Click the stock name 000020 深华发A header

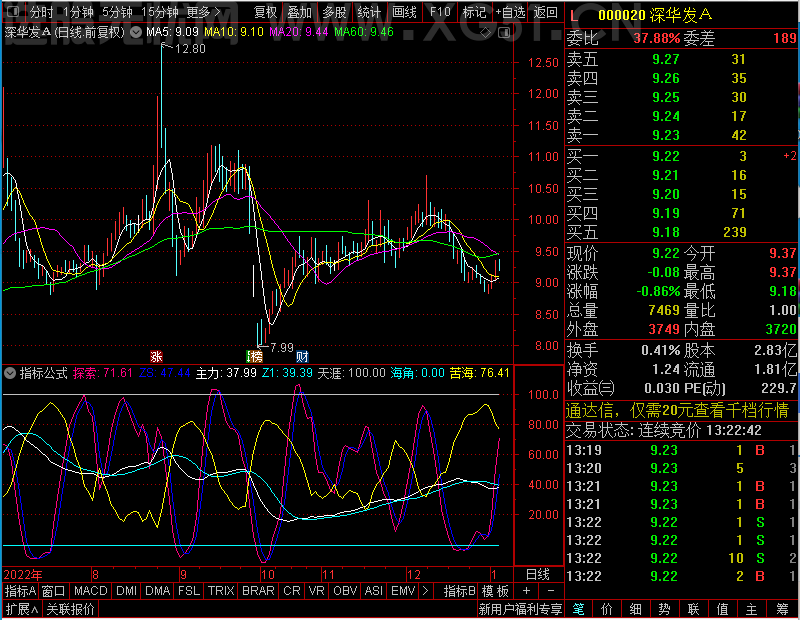(655, 15)
